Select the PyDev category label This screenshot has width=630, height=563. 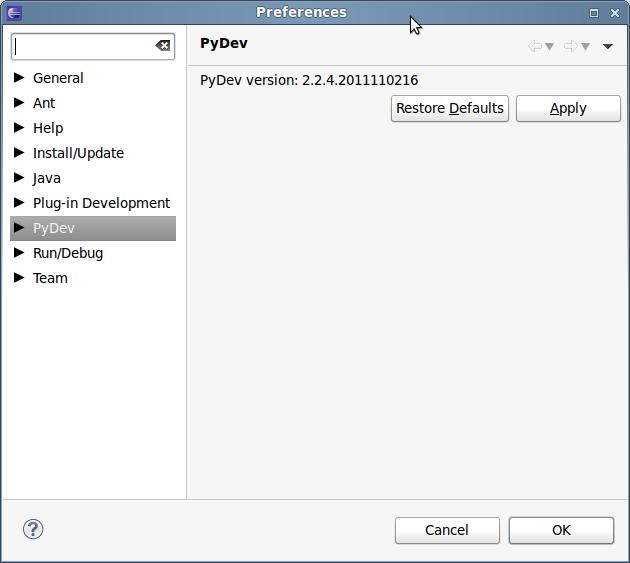[54, 228]
